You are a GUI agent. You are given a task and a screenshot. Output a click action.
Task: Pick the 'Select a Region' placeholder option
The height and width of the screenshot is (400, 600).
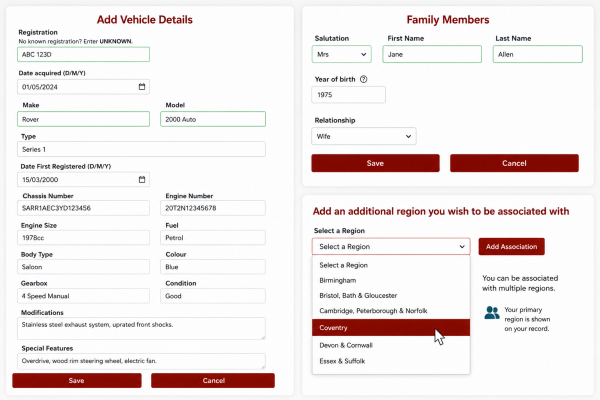click(x=391, y=265)
